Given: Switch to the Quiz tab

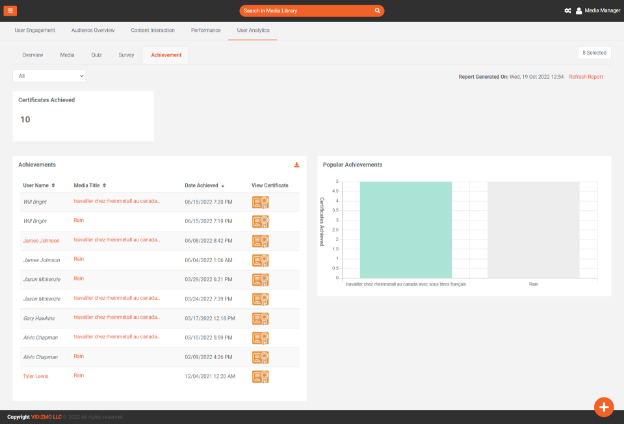Looking at the screenshot, I should [x=96, y=55].
